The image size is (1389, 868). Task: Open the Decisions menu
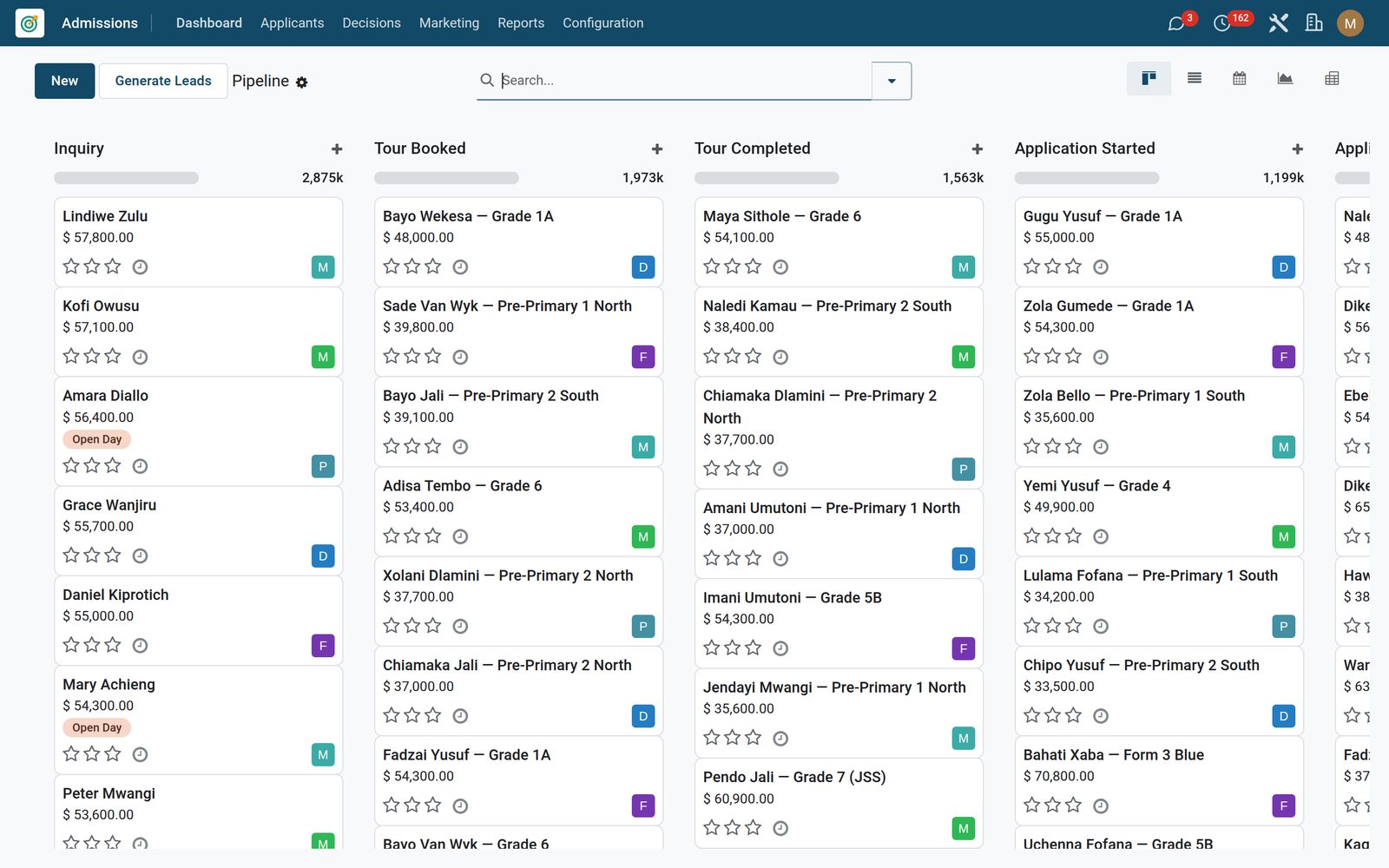[372, 23]
